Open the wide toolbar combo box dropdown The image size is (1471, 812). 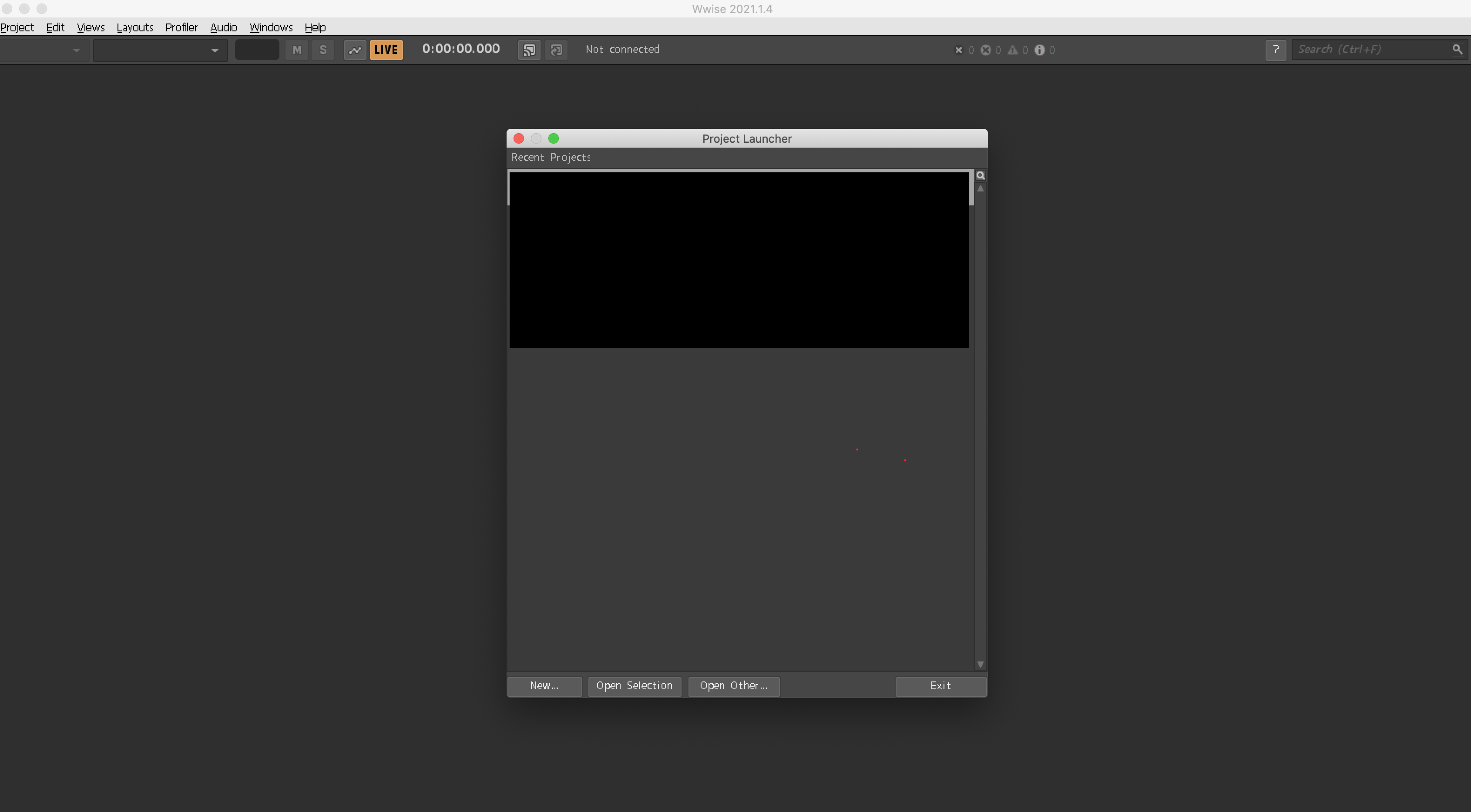(x=215, y=50)
